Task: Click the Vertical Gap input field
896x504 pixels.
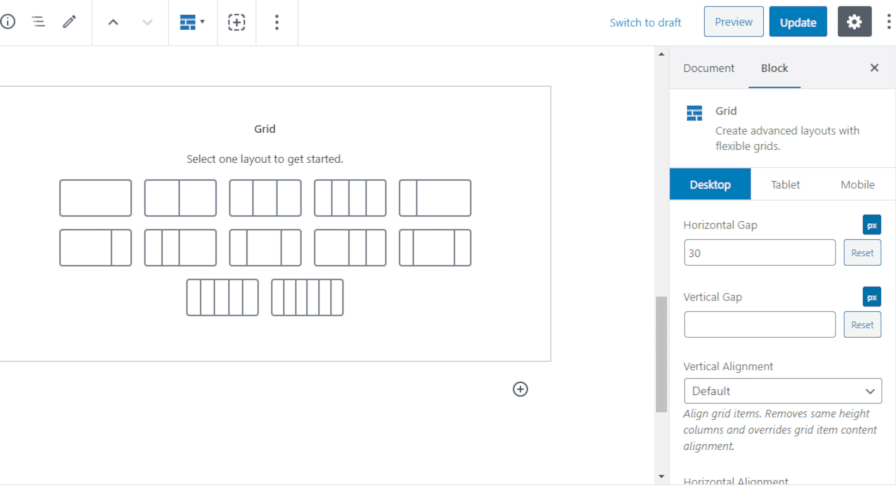Action: click(x=759, y=324)
